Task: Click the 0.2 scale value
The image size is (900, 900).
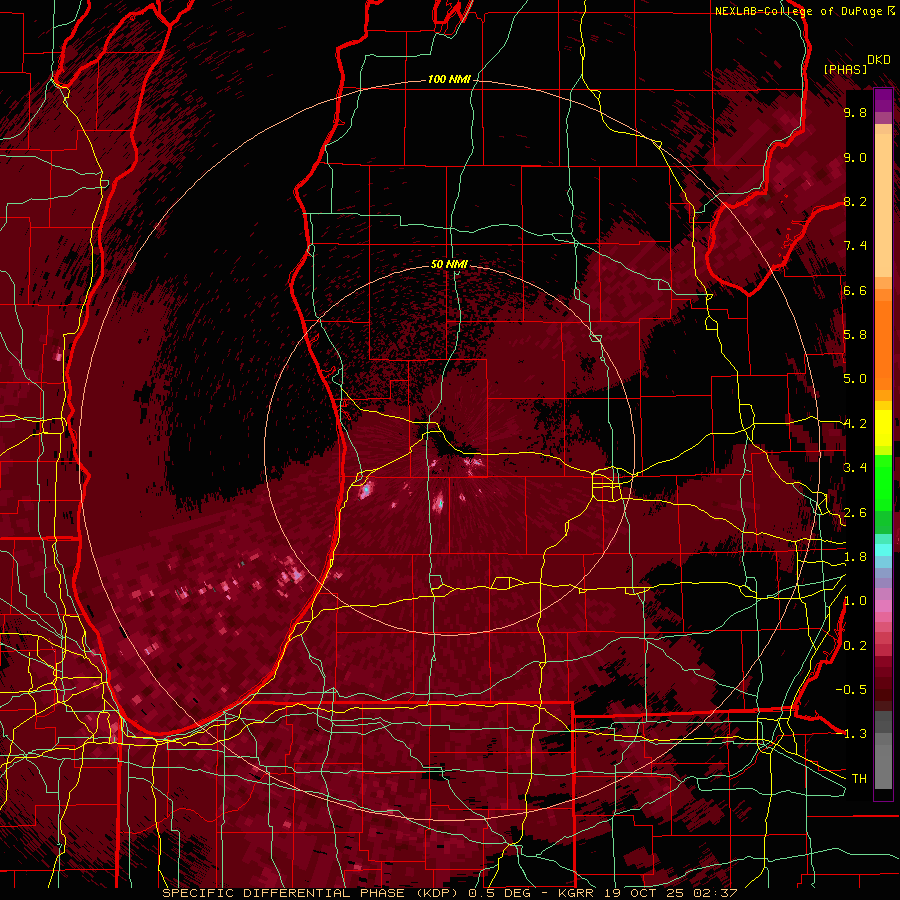Action: pyautogui.click(x=855, y=646)
